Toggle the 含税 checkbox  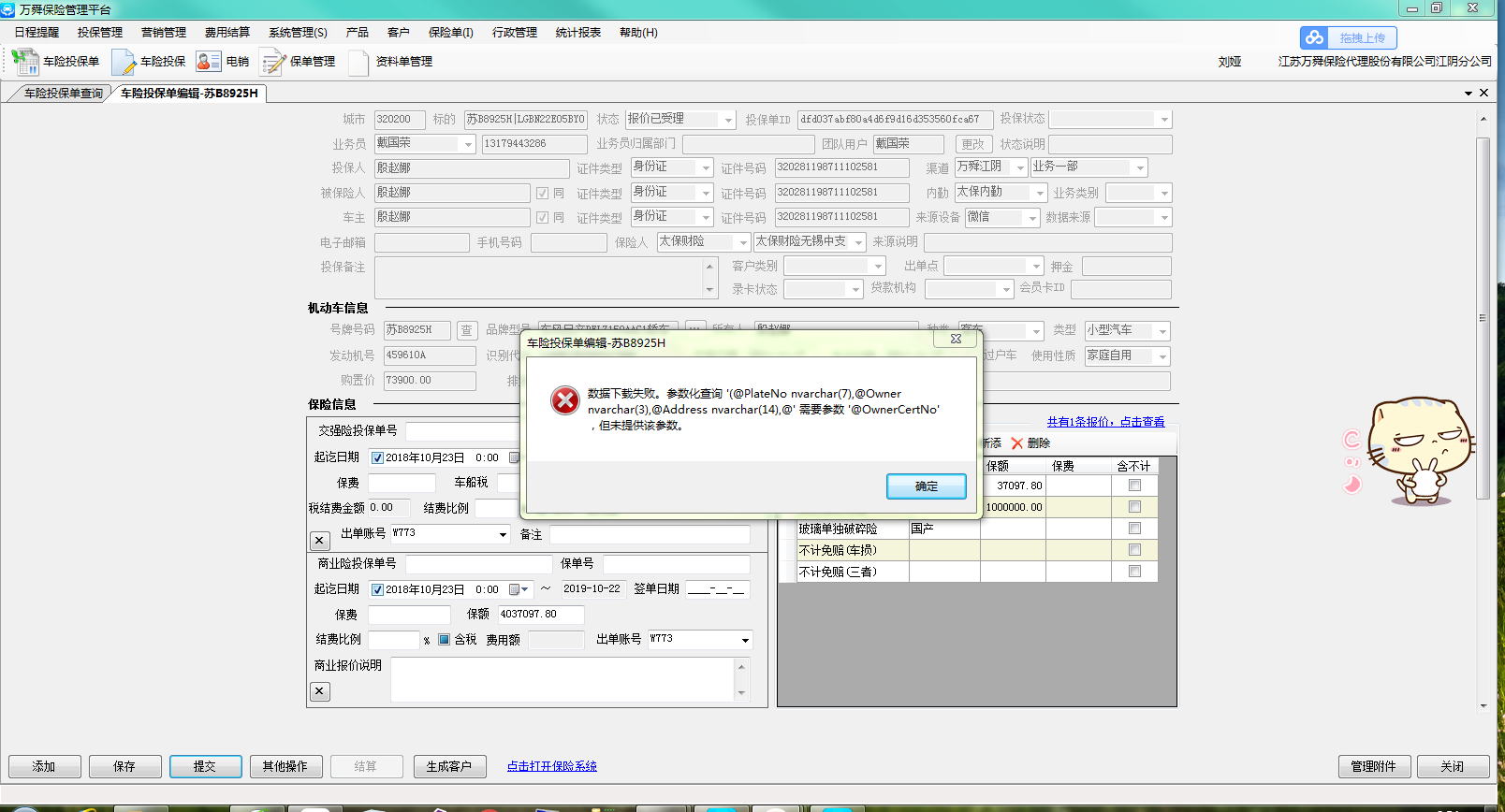445,640
